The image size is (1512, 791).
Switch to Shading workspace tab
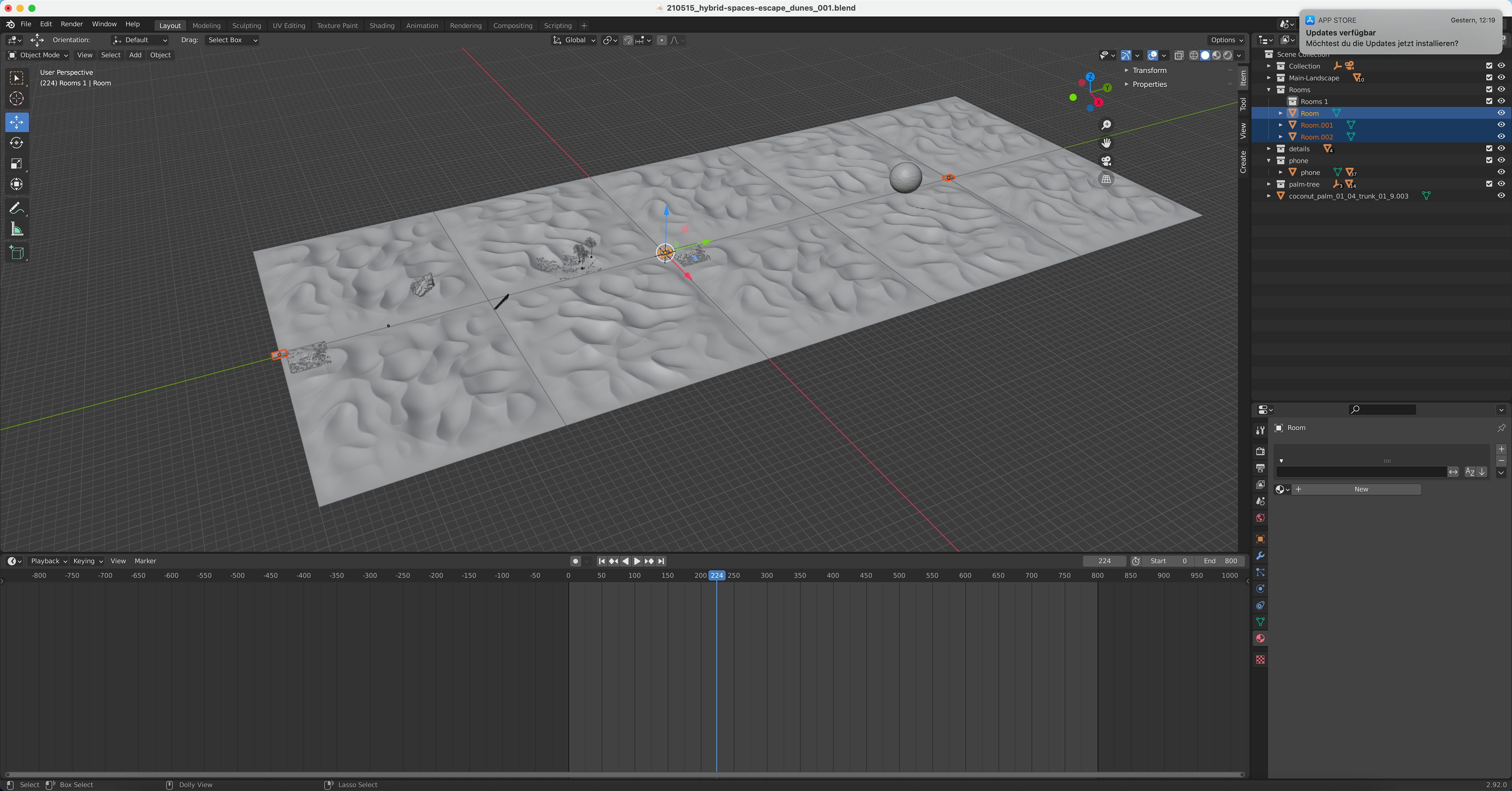382,26
